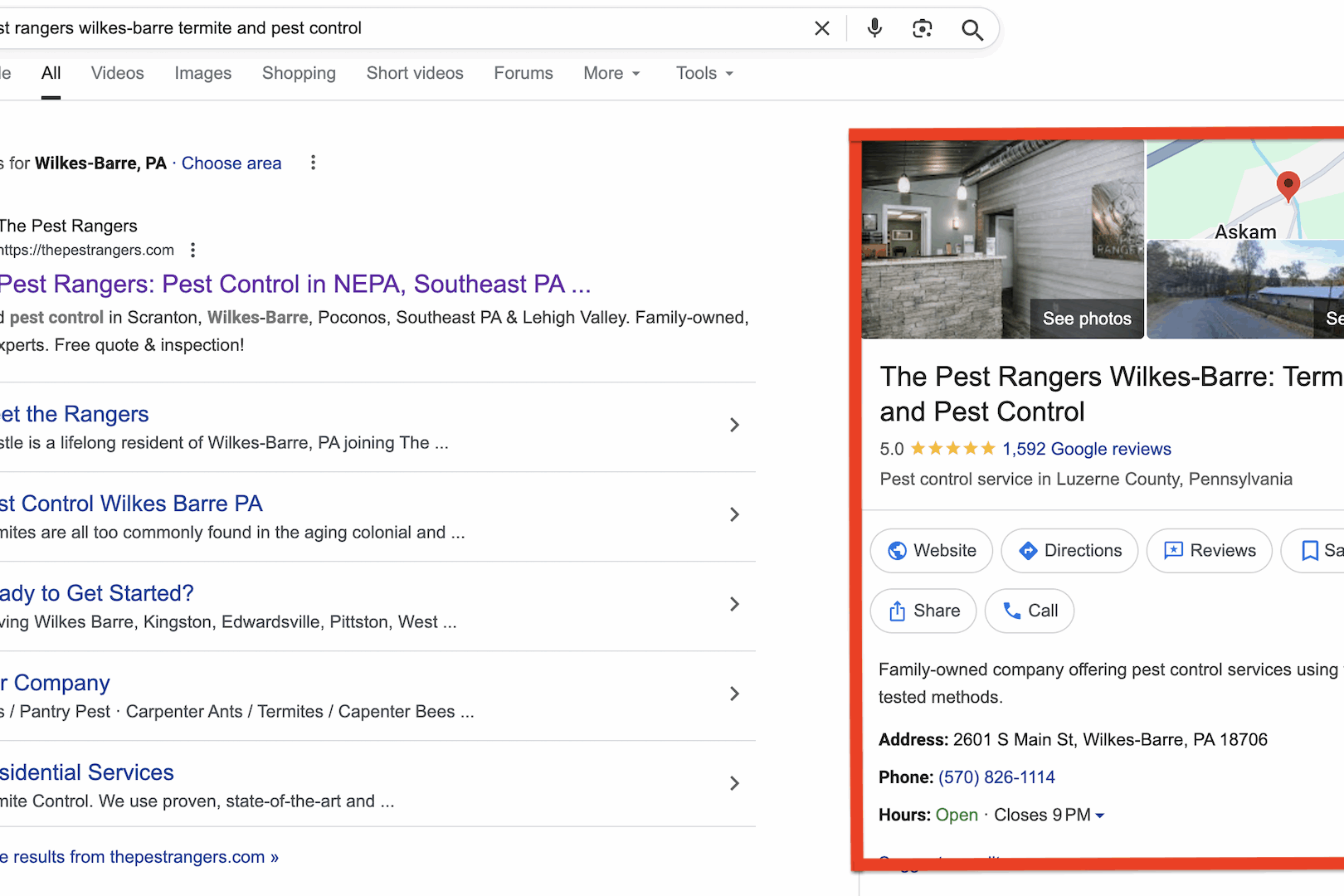
Task: Switch to the Shopping tab
Action: pyautogui.click(x=299, y=73)
